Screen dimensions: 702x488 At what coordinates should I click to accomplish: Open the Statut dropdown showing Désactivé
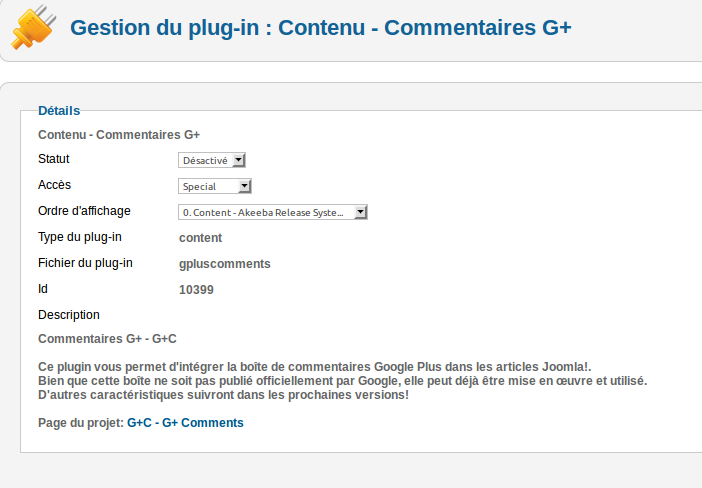point(212,160)
